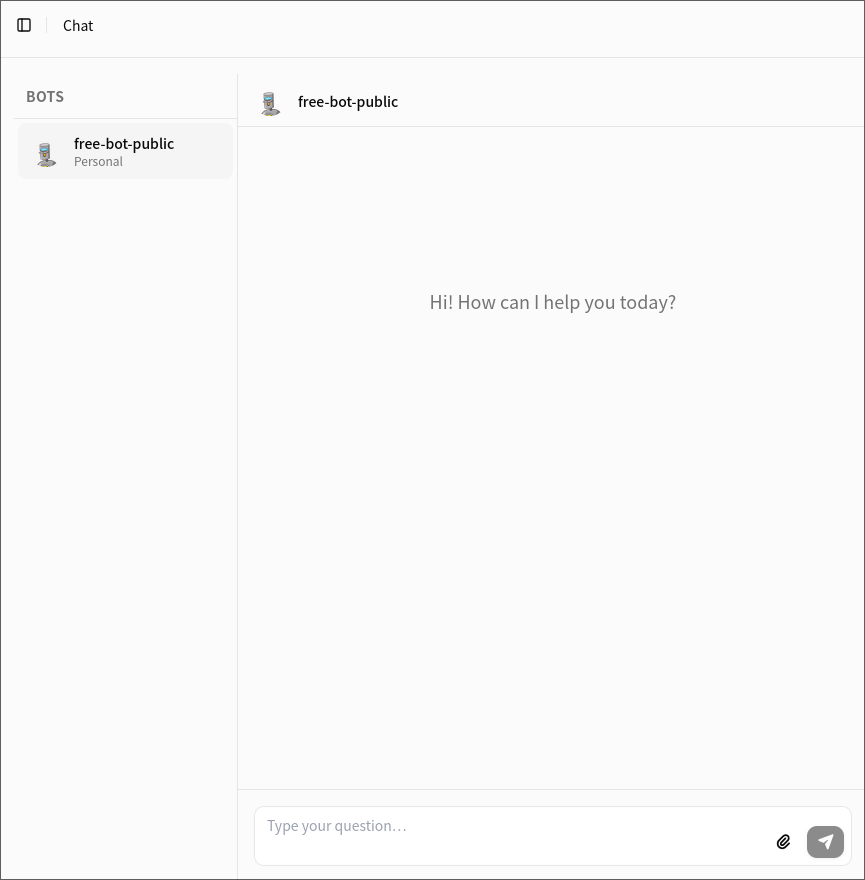Click the robot avatar in the bots list
865x880 pixels.
[x=46, y=153]
